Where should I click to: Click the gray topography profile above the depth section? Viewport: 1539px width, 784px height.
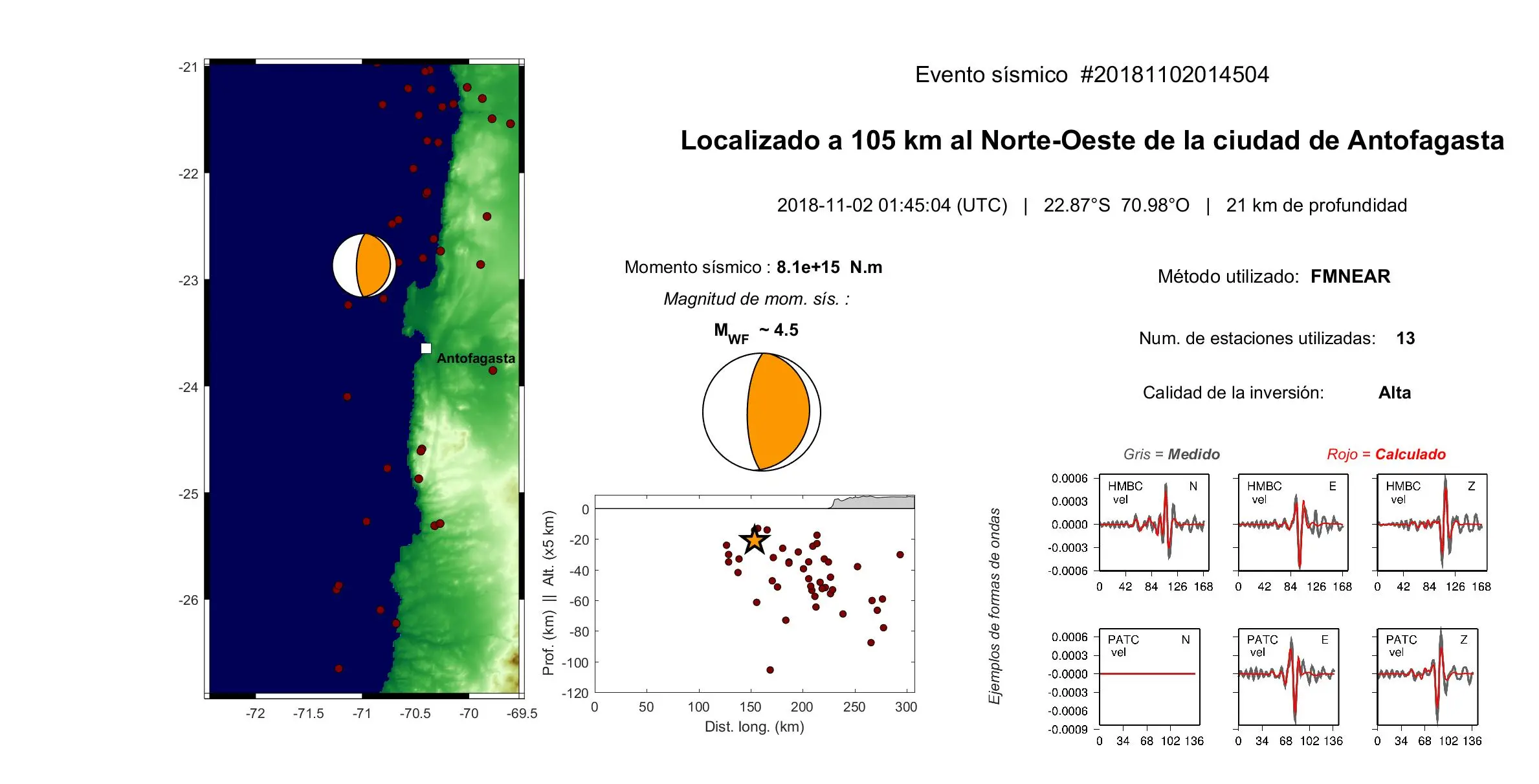pos(873,503)
